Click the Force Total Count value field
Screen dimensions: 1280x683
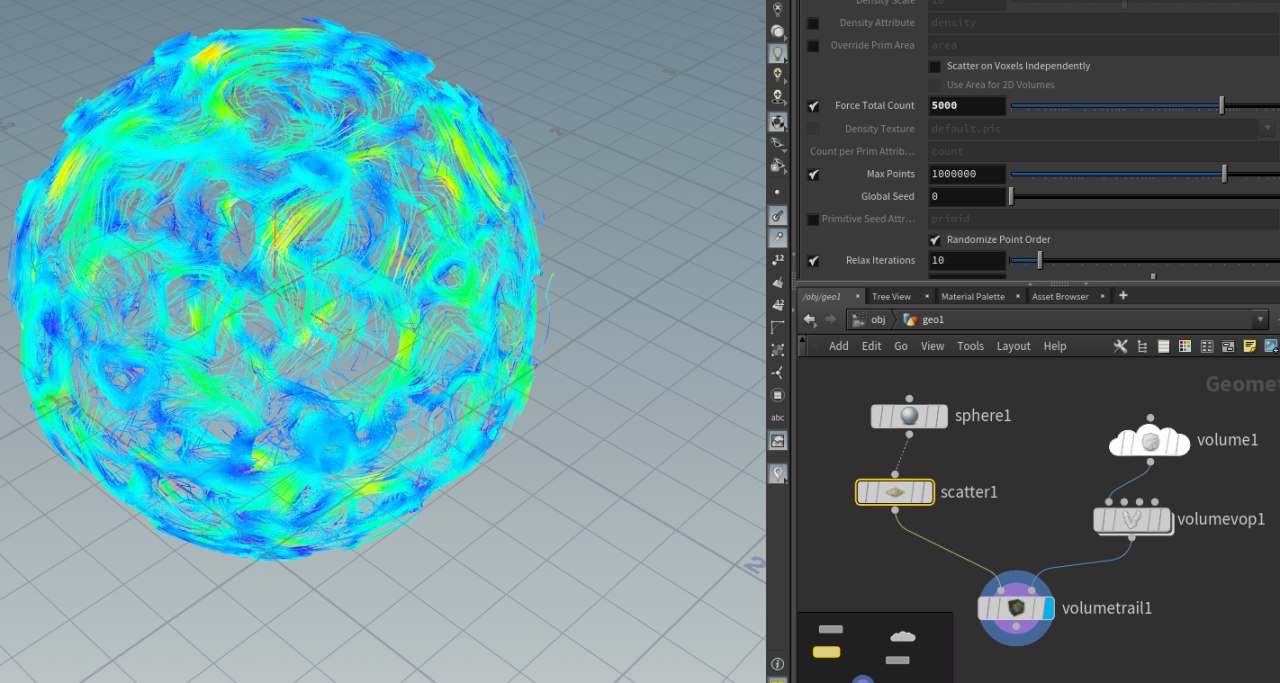(966, 106)
